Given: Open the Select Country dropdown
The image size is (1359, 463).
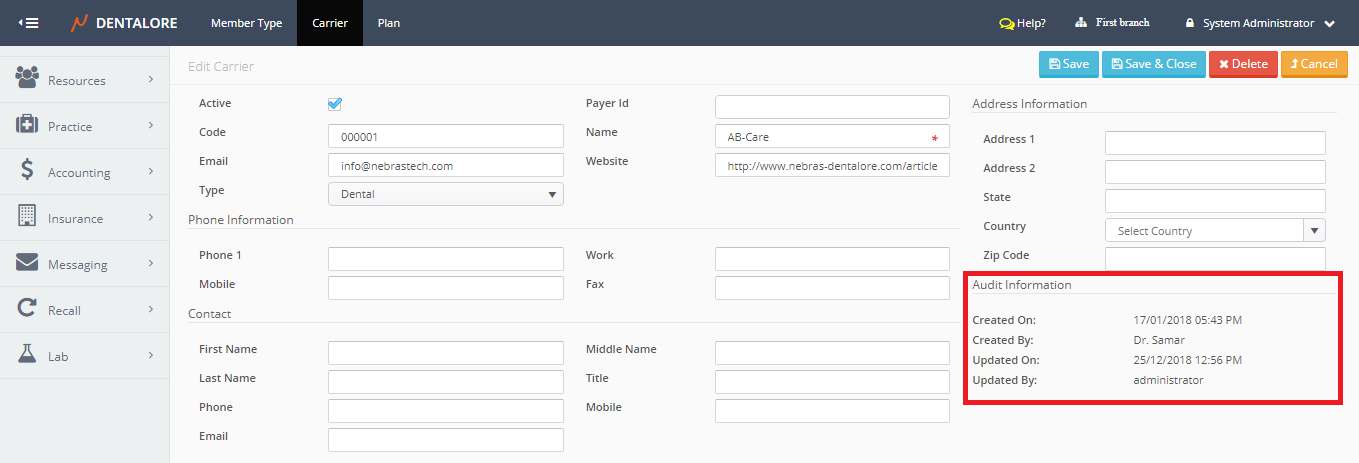Looking at the screenshot, I should coord(1214,231).
